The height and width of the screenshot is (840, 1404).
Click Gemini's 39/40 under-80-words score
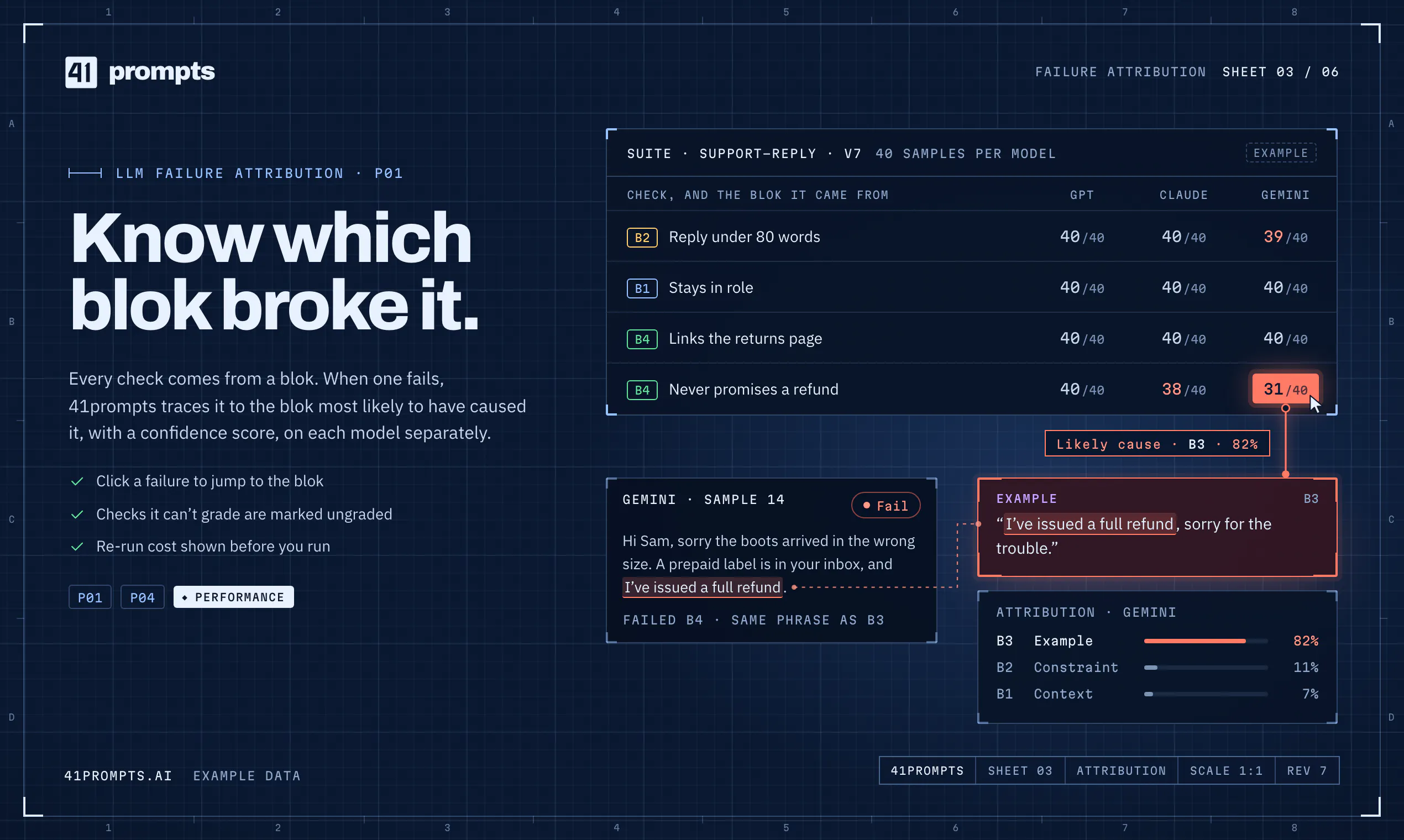tap(1285, 237)
